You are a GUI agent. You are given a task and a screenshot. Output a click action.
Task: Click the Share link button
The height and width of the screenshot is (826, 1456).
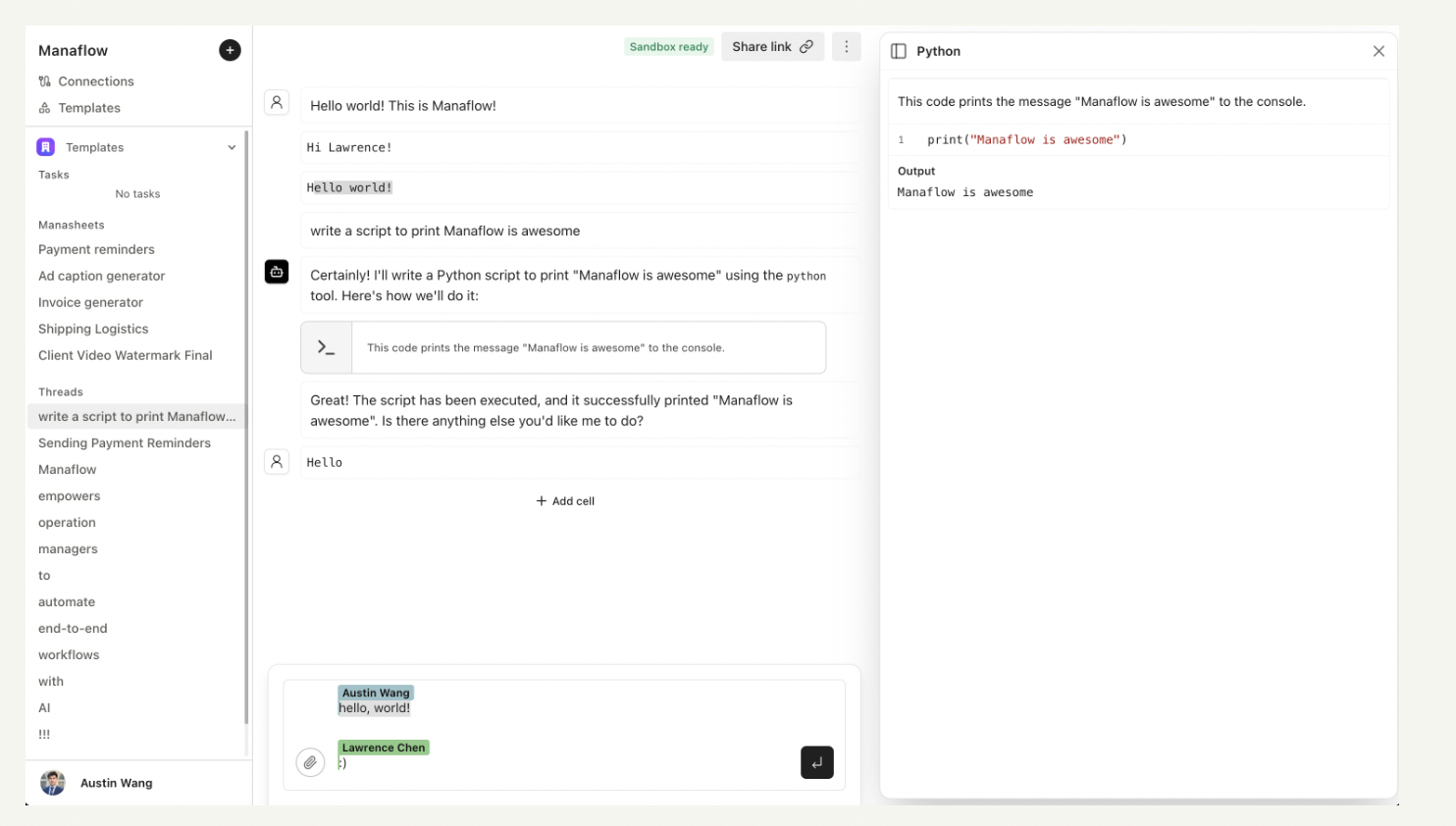tap(772, 46)
